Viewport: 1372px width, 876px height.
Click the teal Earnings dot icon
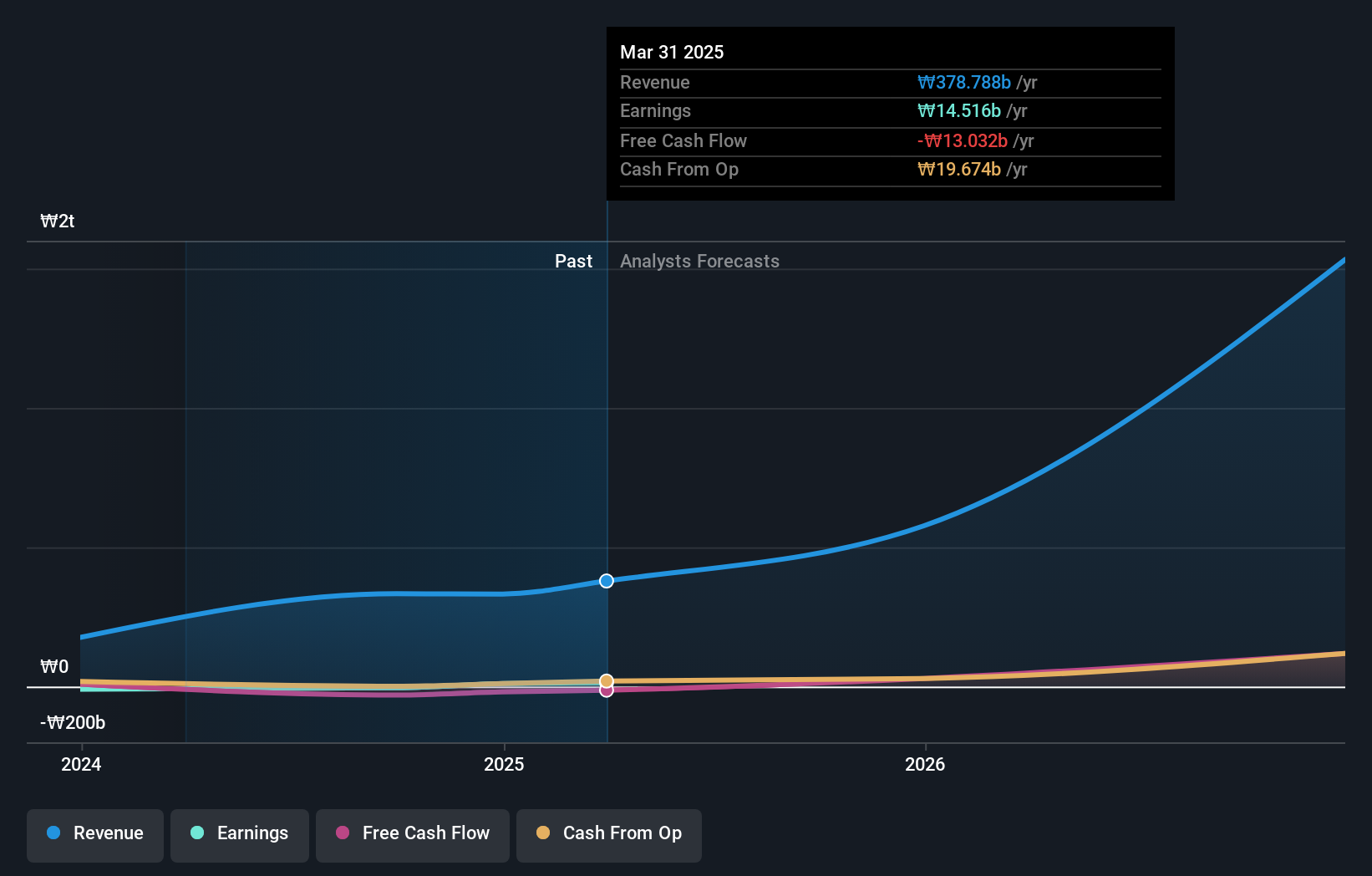click(x=196, y=833)
